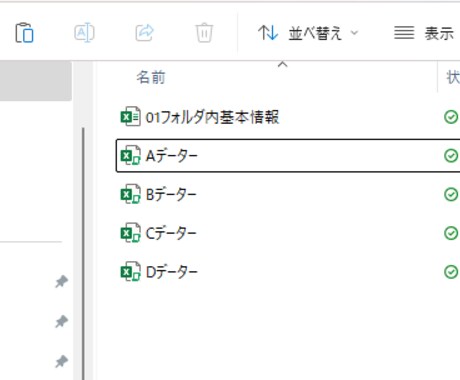Select the Aデーター file row
Viewport: 460px width, 380px height.
tap(288, 156)
